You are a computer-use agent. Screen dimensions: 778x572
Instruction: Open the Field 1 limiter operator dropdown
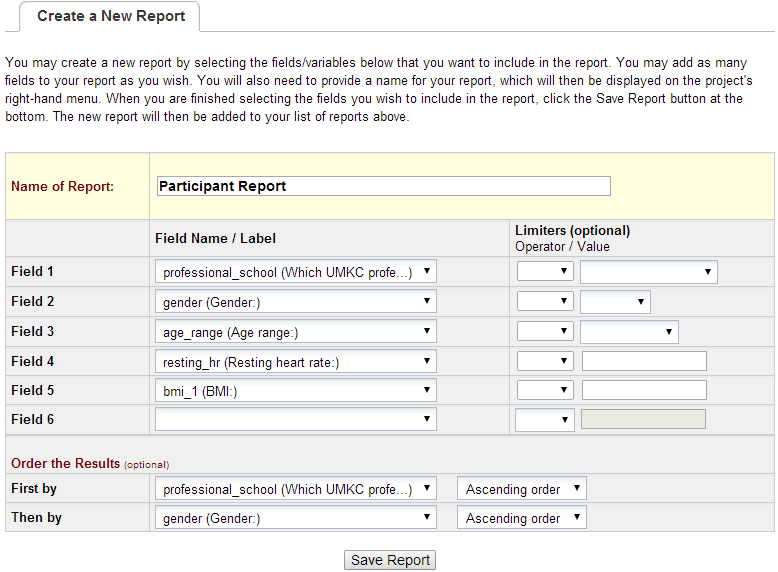pyautogui.click(x=545, y=272)
